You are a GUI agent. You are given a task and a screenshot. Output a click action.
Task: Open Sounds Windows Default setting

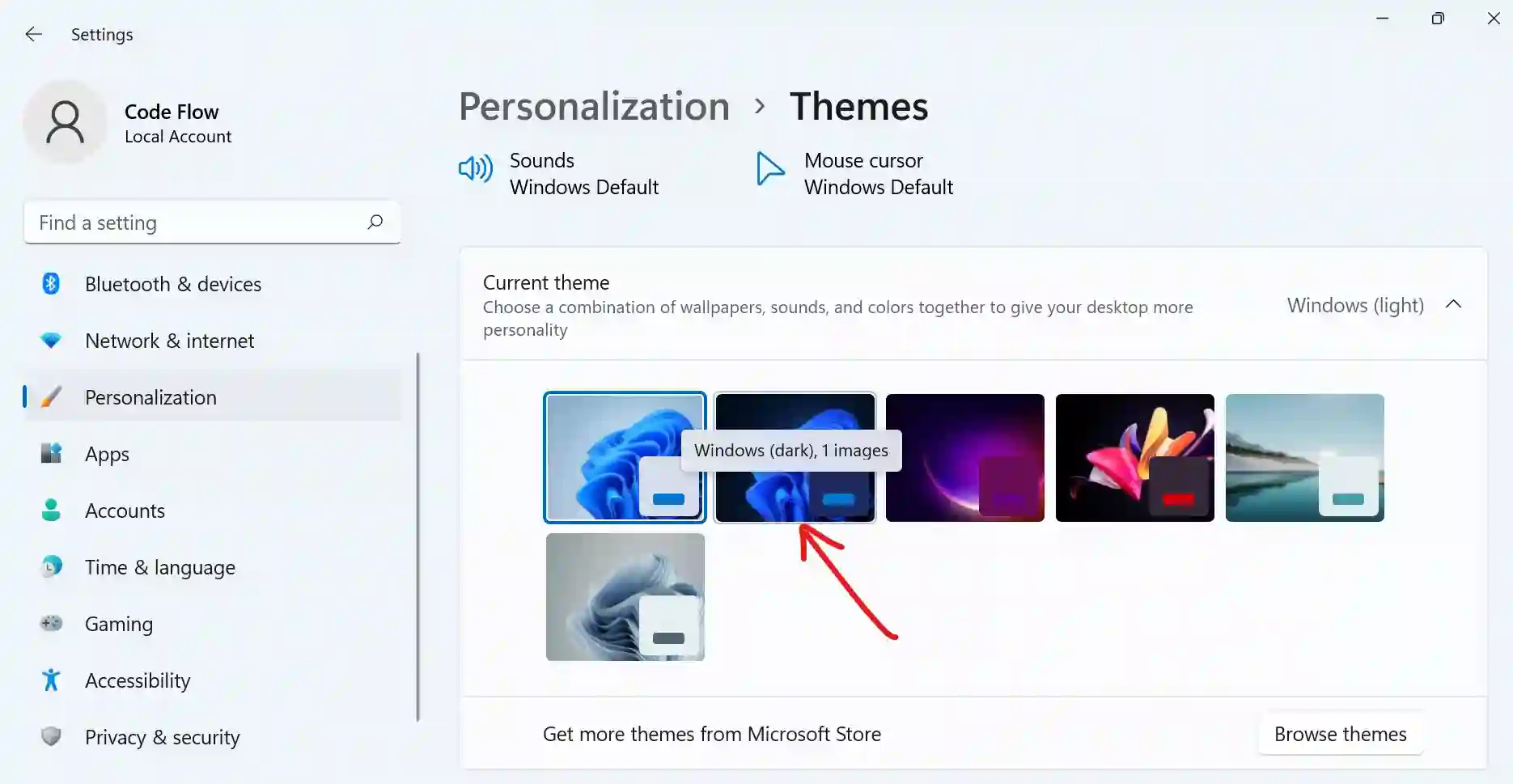click(559, 173)
